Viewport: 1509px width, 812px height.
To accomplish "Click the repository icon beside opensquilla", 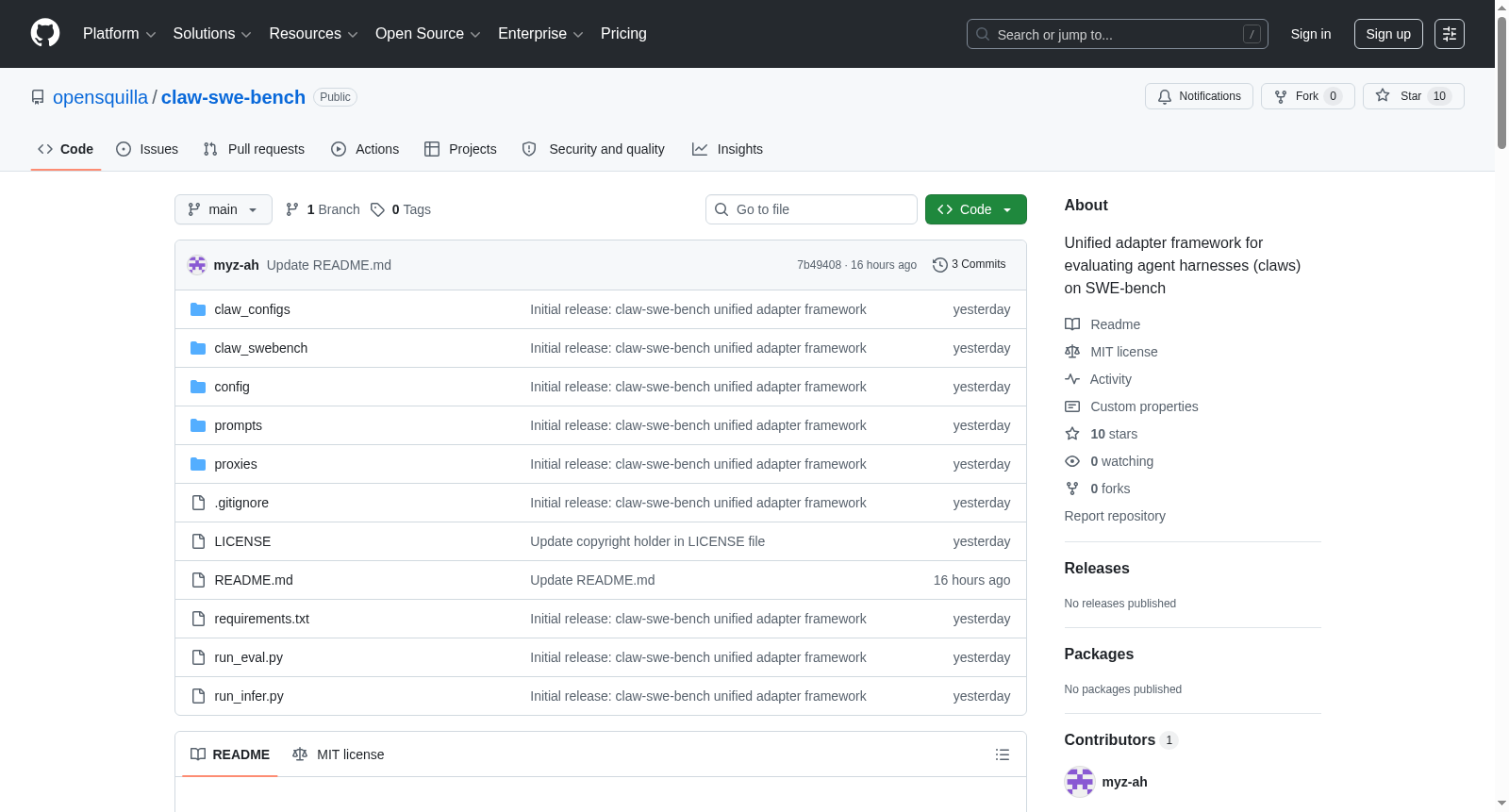I will tap(38, 97).
